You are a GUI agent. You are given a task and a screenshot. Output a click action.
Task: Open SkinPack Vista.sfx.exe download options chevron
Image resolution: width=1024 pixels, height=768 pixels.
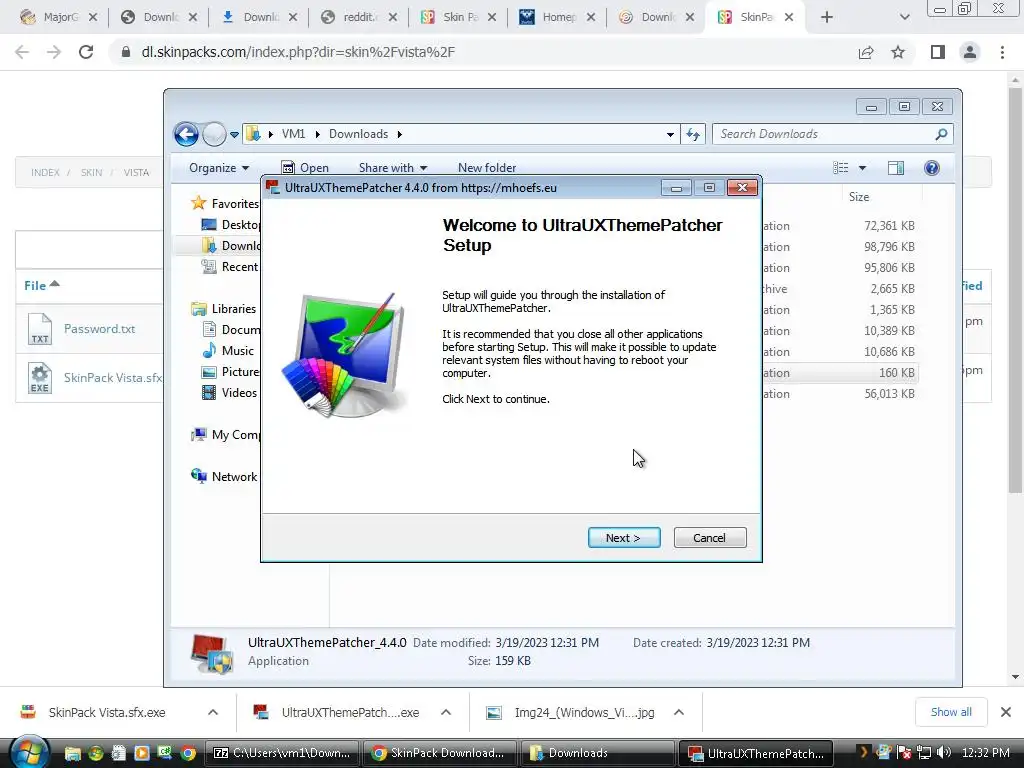coord(213,712)
